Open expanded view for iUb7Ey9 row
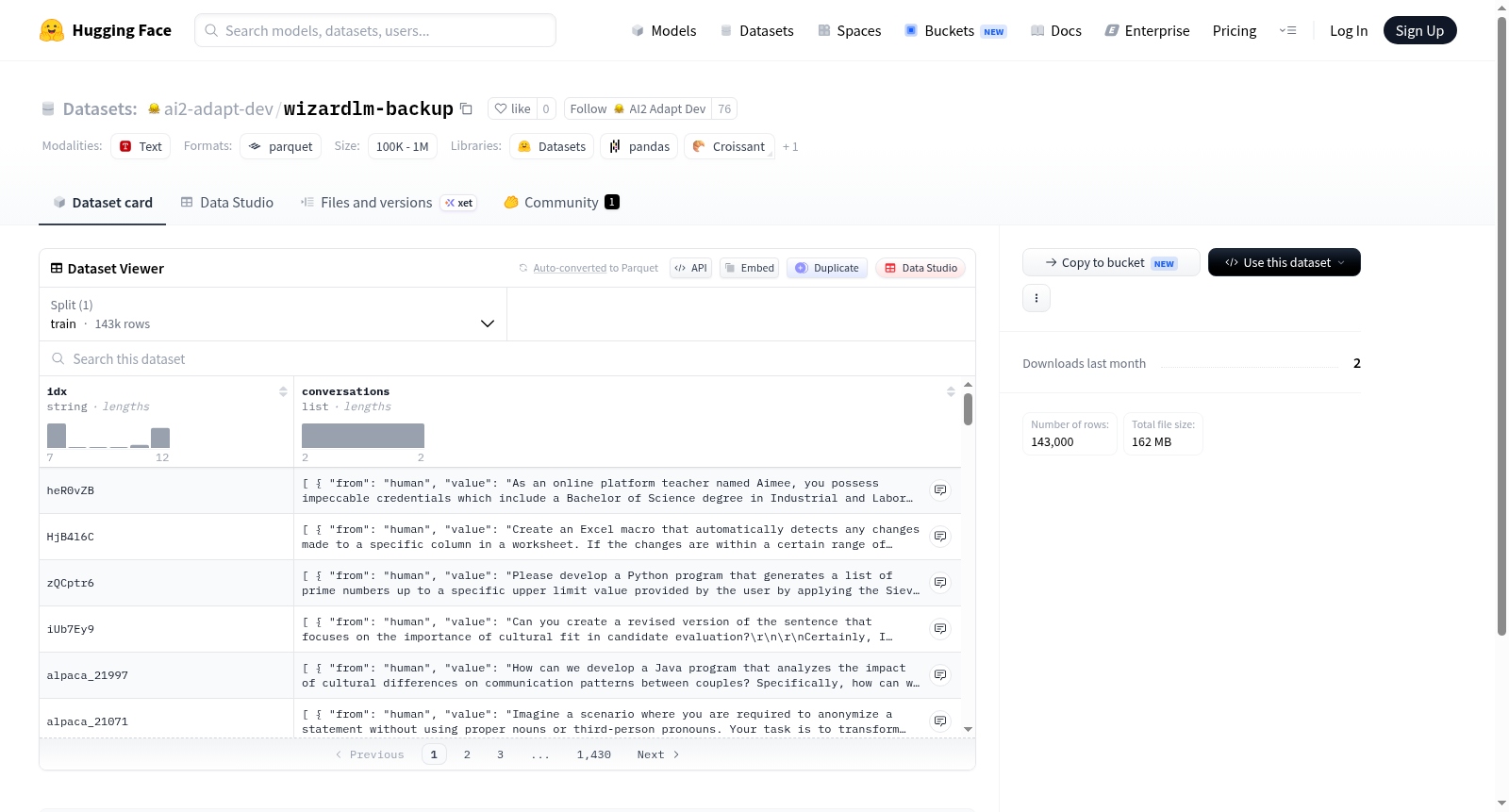Viewport: 1509px width, 812px height. (940, 629)
